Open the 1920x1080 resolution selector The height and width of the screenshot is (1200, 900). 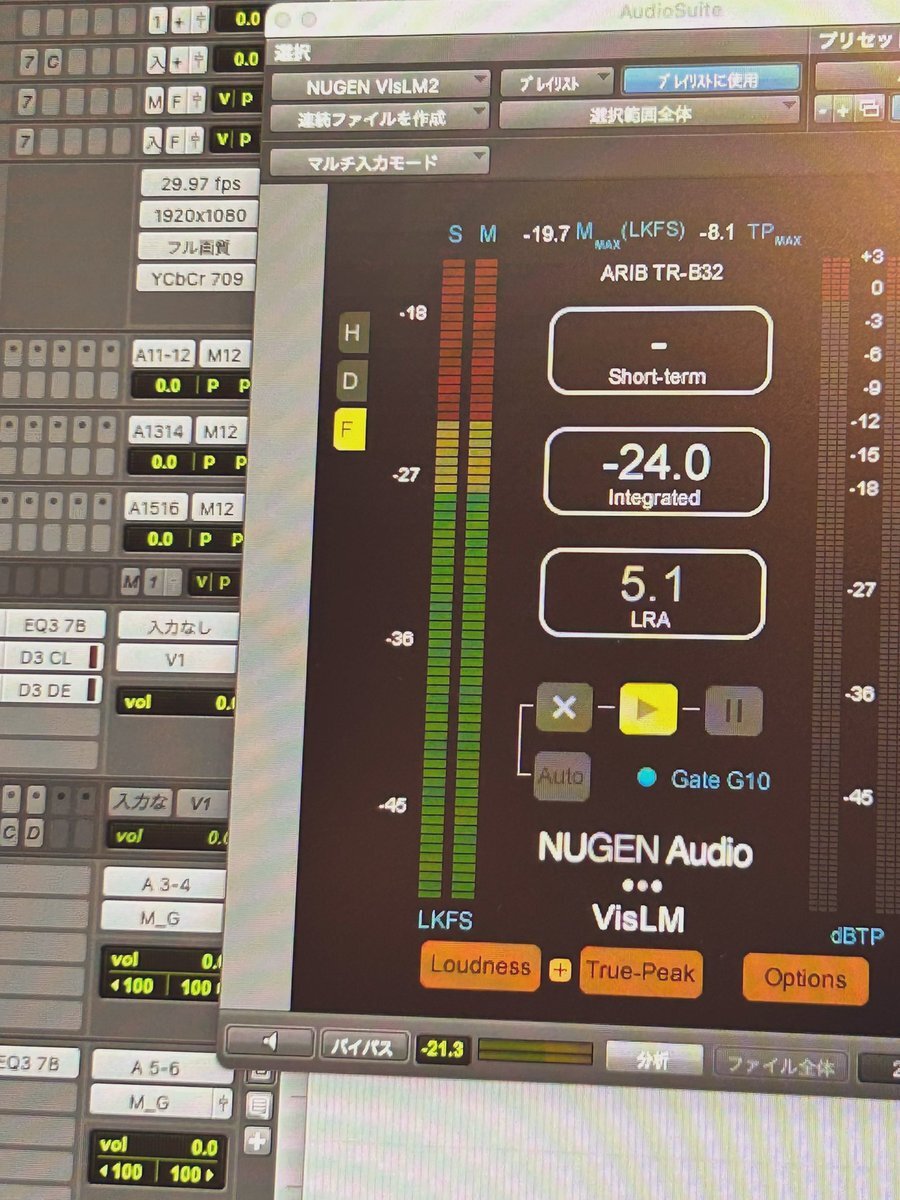click(199, 215)
